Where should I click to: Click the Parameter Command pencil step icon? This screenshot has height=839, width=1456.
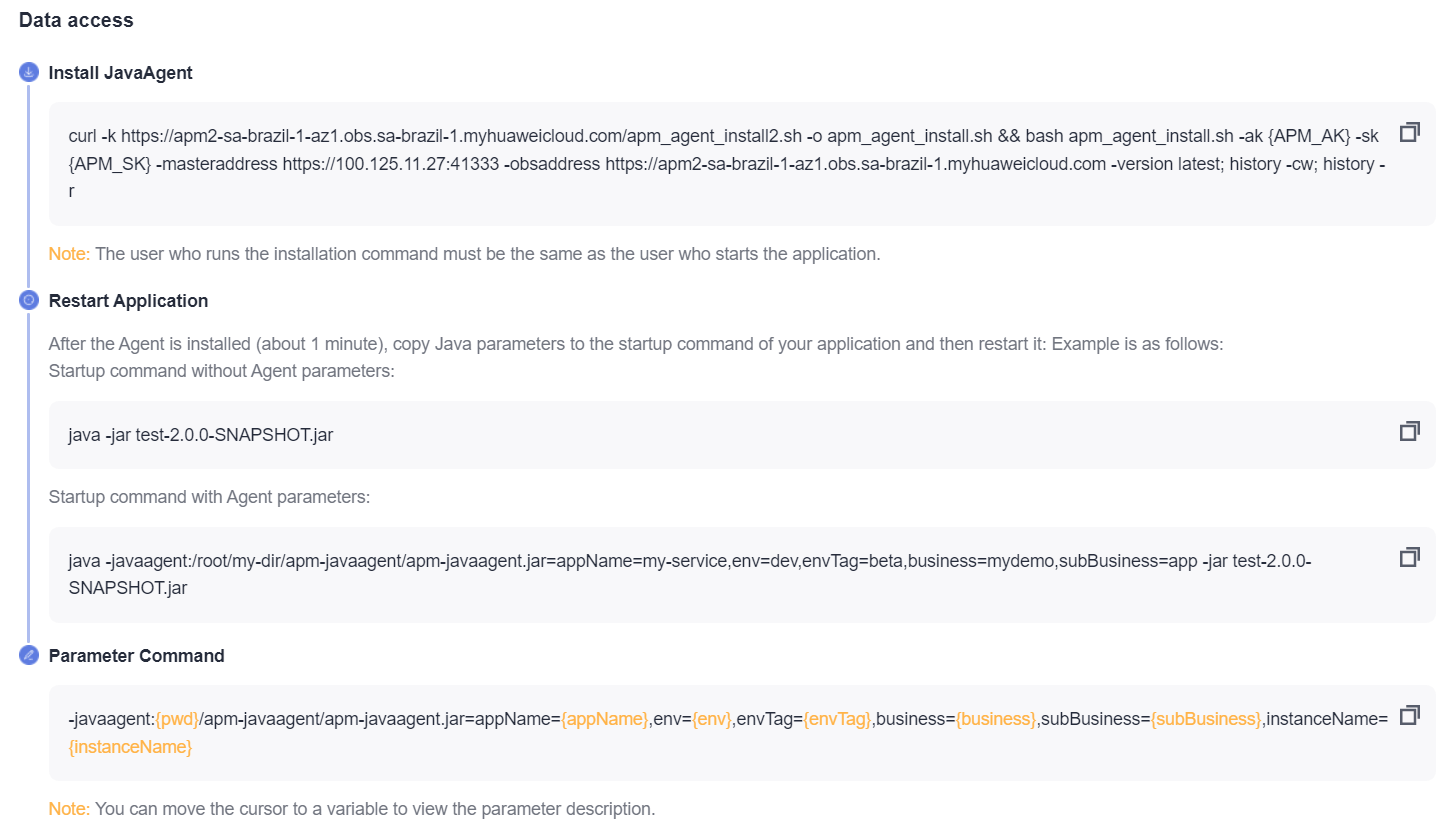tap(29, 656)
